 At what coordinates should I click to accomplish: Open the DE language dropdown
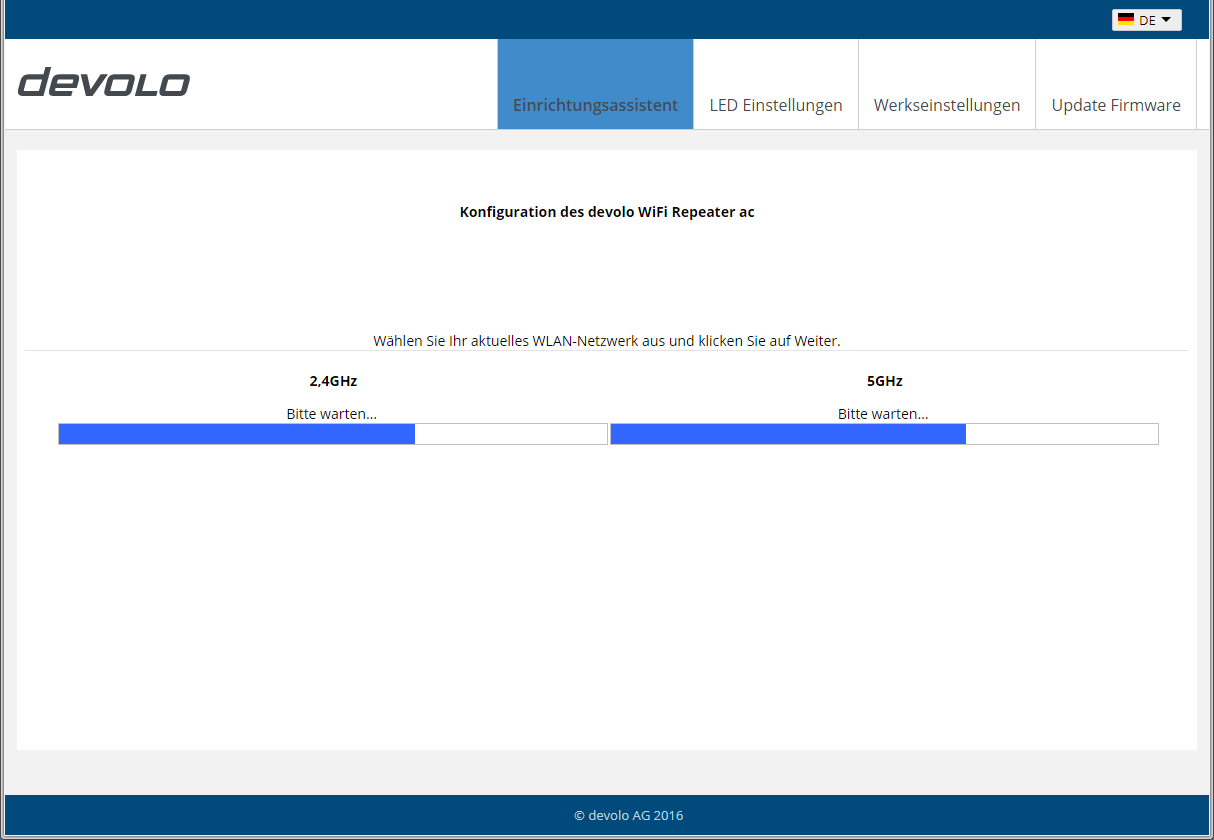click(1146, 20)
